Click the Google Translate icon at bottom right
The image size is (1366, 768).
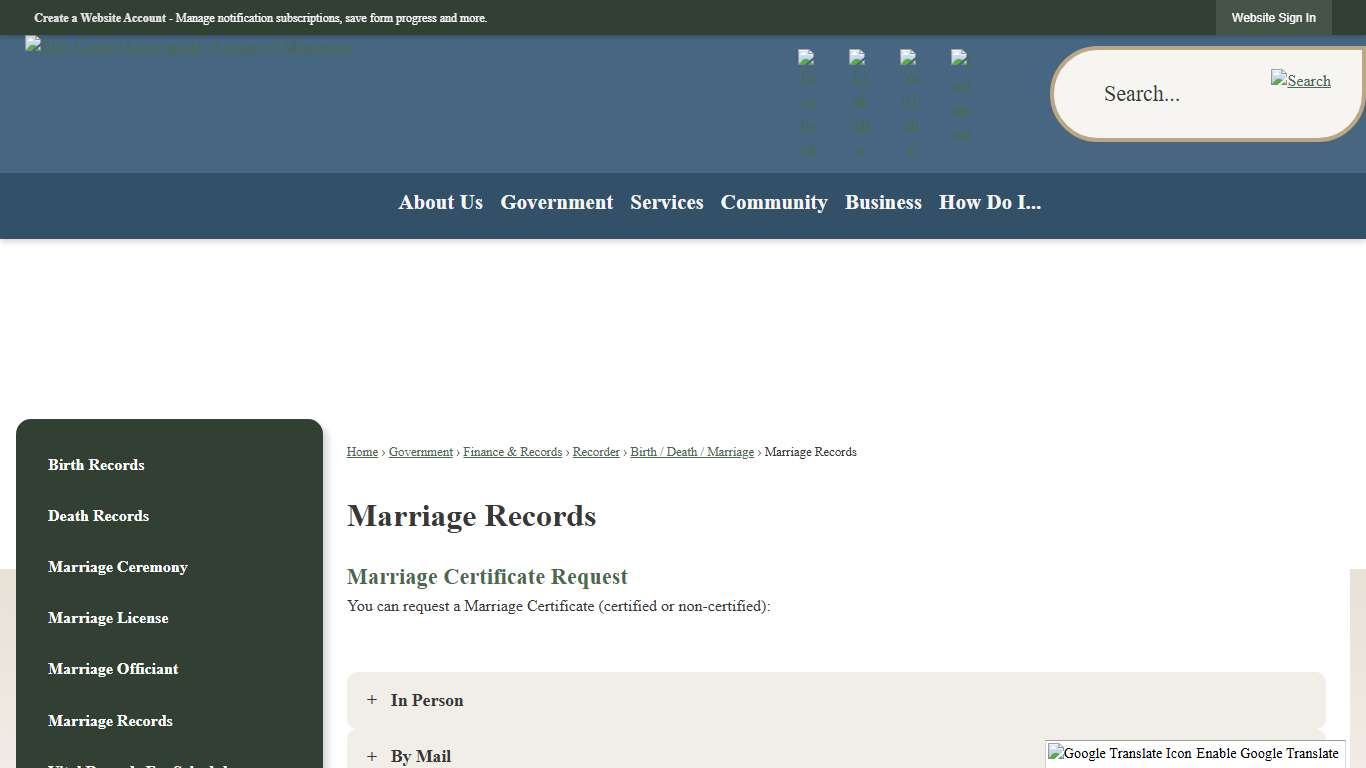click(1055, 753)
